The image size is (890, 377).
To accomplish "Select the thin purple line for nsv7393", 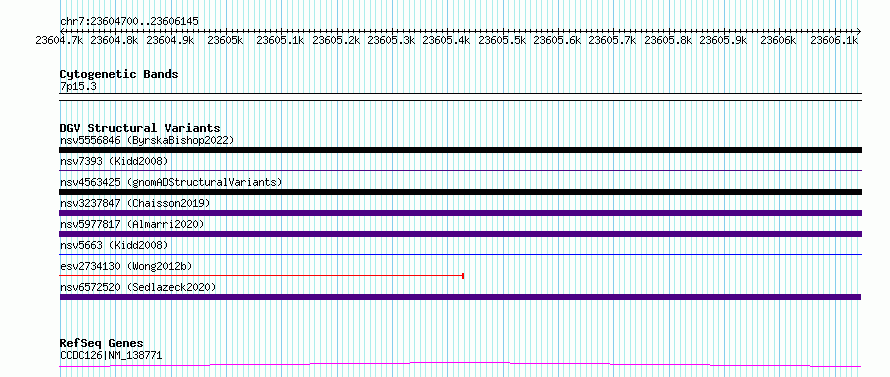I will 460,170.
